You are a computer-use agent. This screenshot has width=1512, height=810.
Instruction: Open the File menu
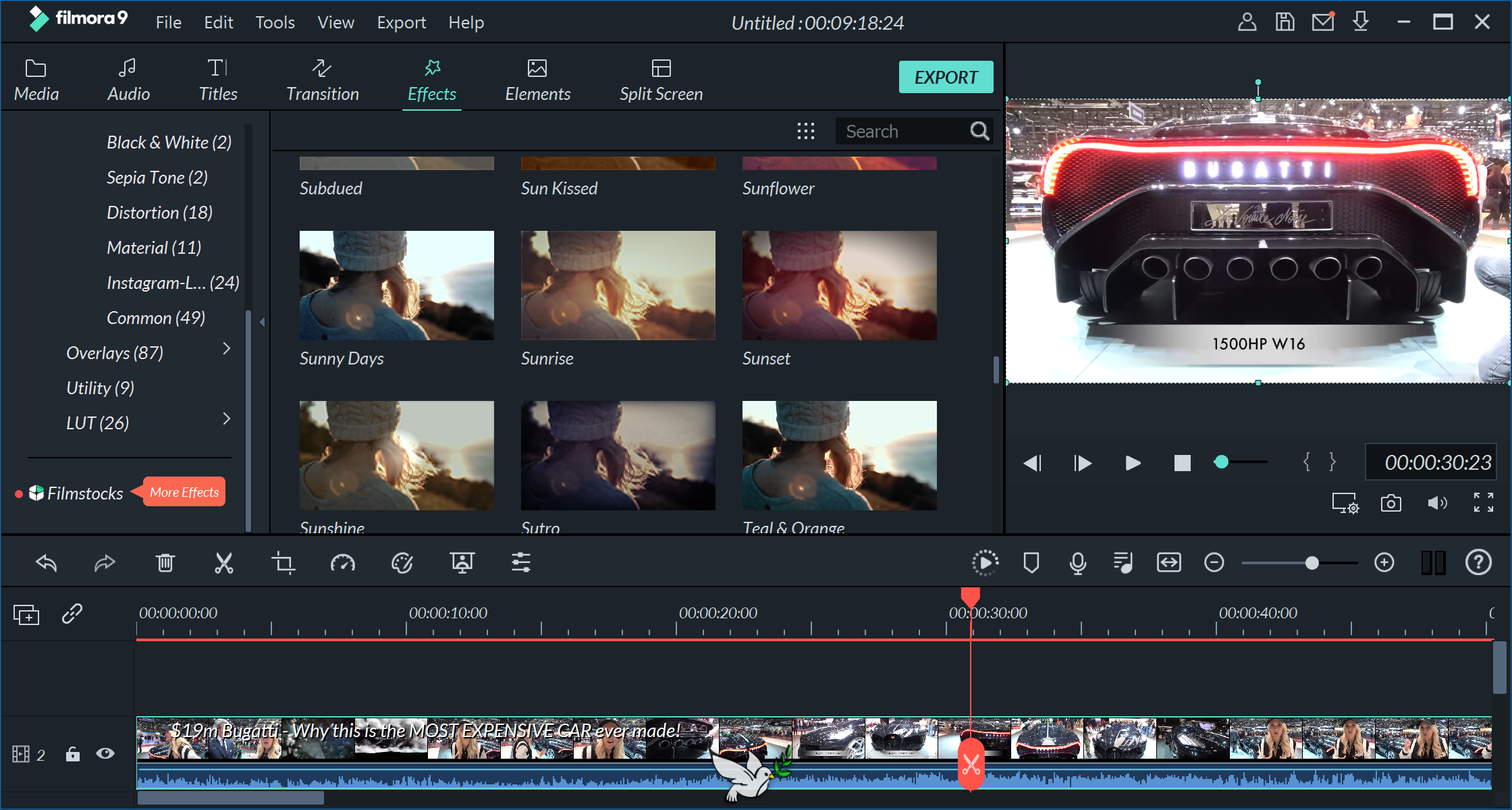pyautogui.click(x=169, y=22)
